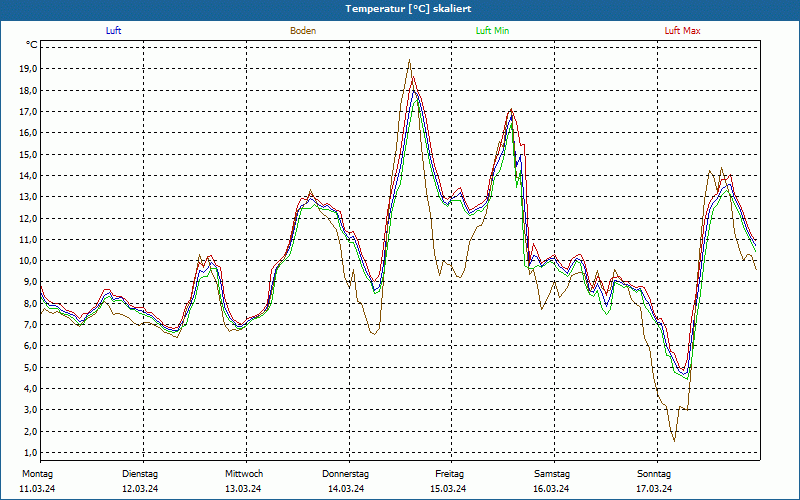Click the red Luft Max peak on Friday
The width and height of the screenshot is (800, 500).
pyautogui.click(x=511, y=109)
